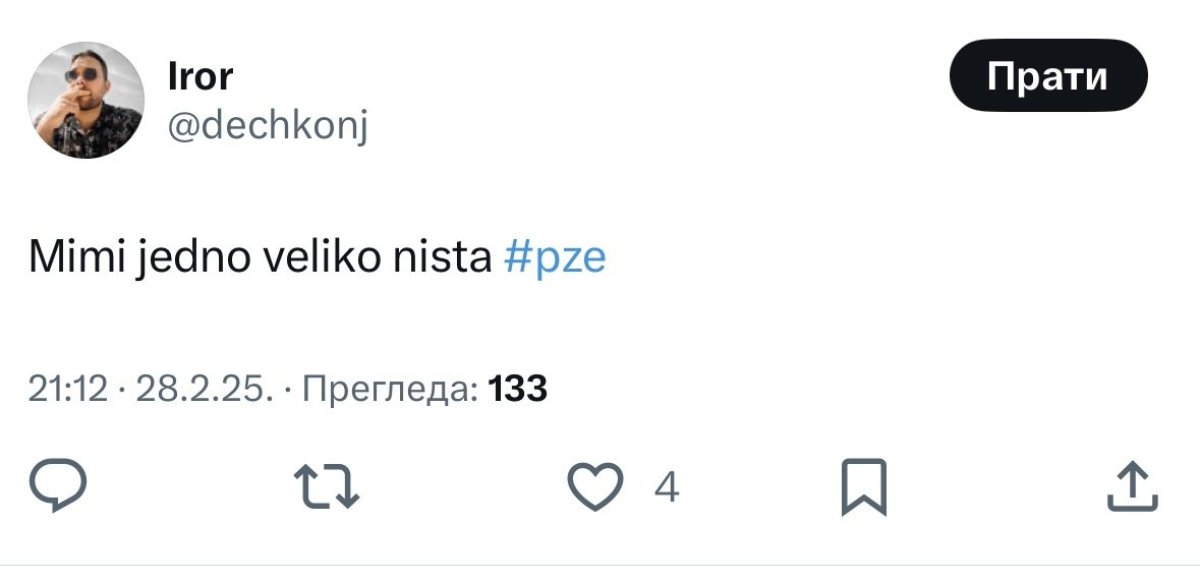Click the 21:12 timestamp

[x=67, y=388]
